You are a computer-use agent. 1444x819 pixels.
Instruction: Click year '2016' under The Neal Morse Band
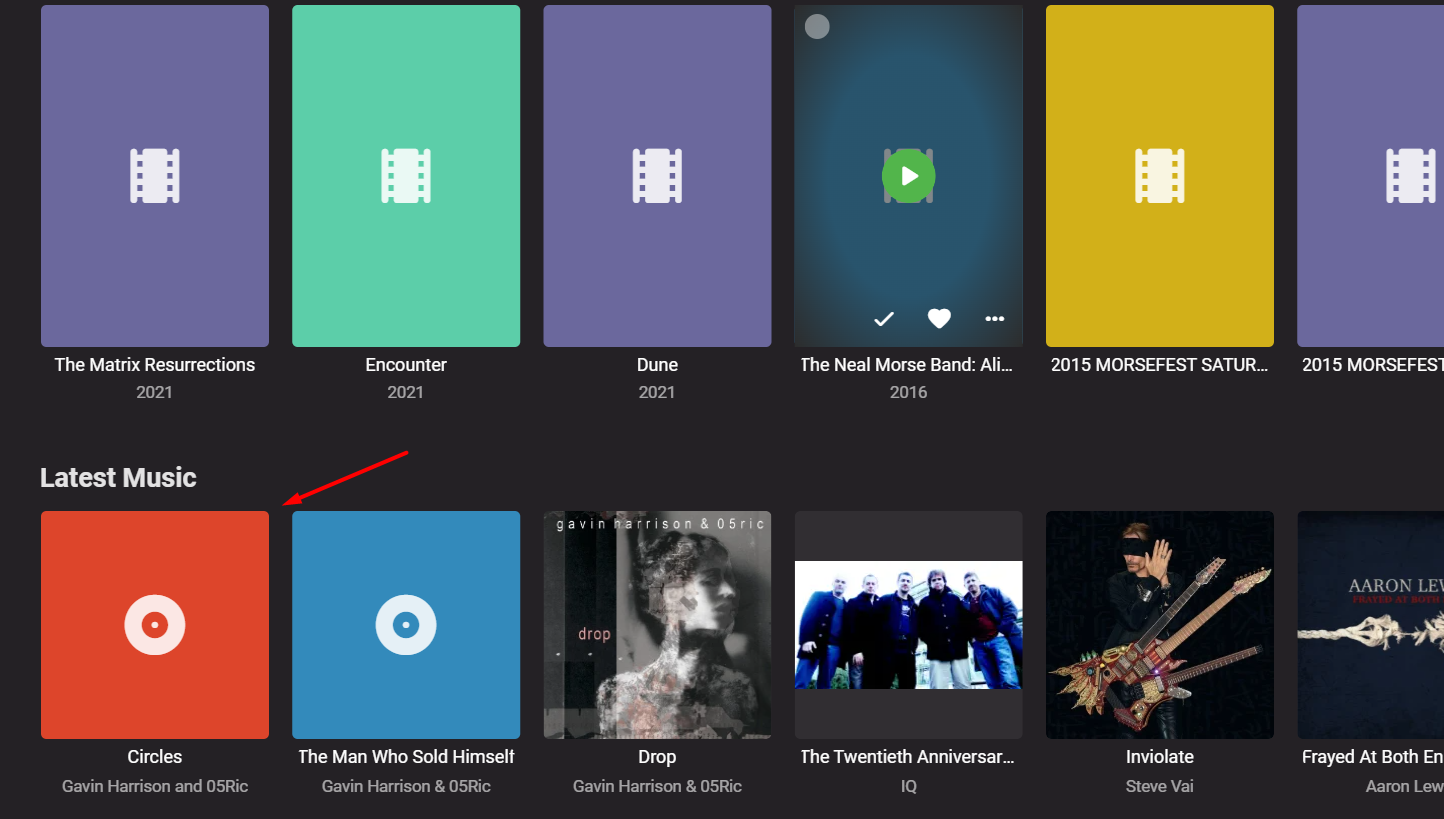(909, 392)
